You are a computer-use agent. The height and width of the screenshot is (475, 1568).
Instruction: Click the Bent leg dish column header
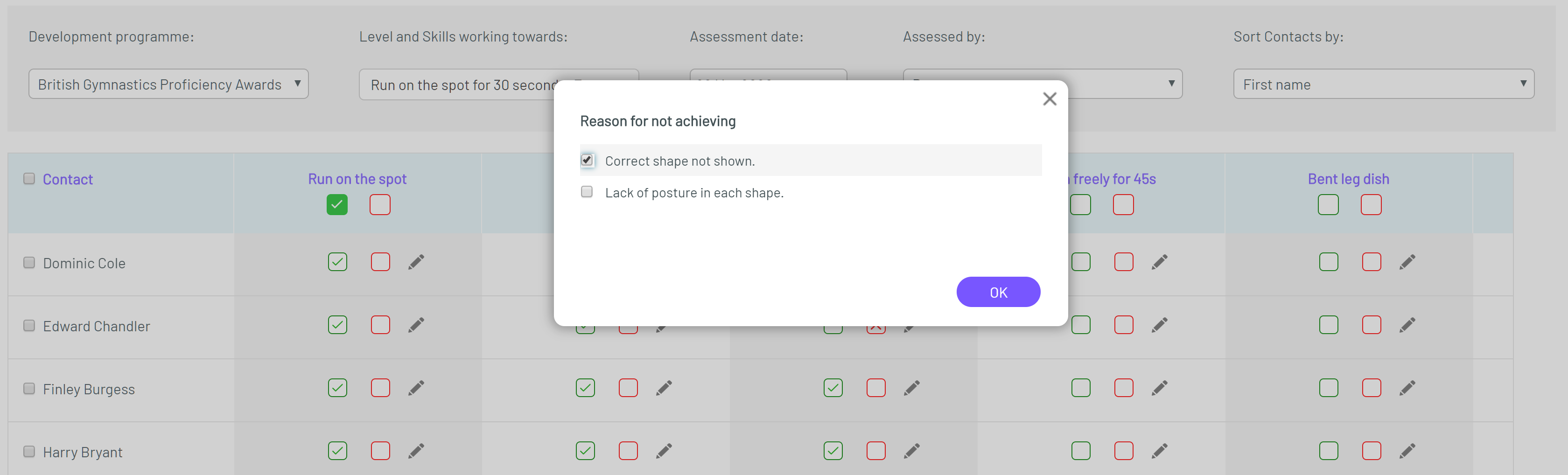point(1348,179)
